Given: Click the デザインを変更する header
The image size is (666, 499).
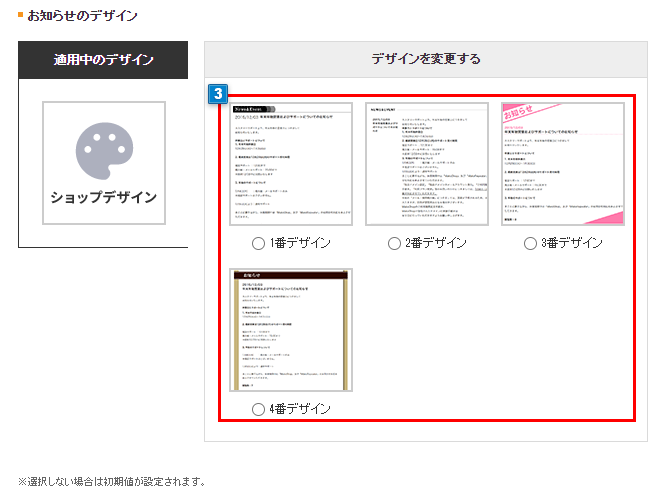Looking at the screenshot, I should coord(426,59).
